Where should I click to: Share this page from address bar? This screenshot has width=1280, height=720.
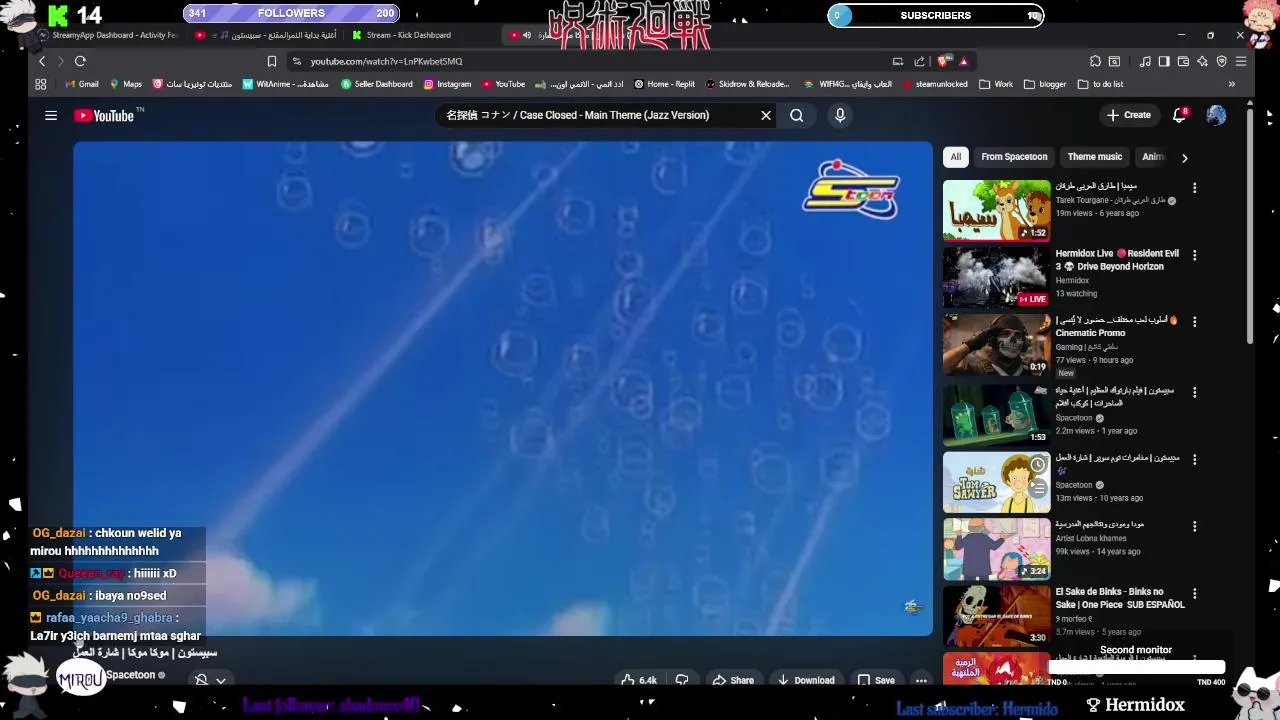coord(919,61)
